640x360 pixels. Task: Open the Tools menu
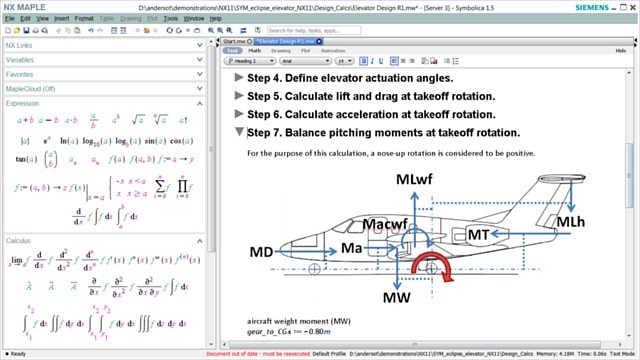pyautogui.click(x=171, y=19)
